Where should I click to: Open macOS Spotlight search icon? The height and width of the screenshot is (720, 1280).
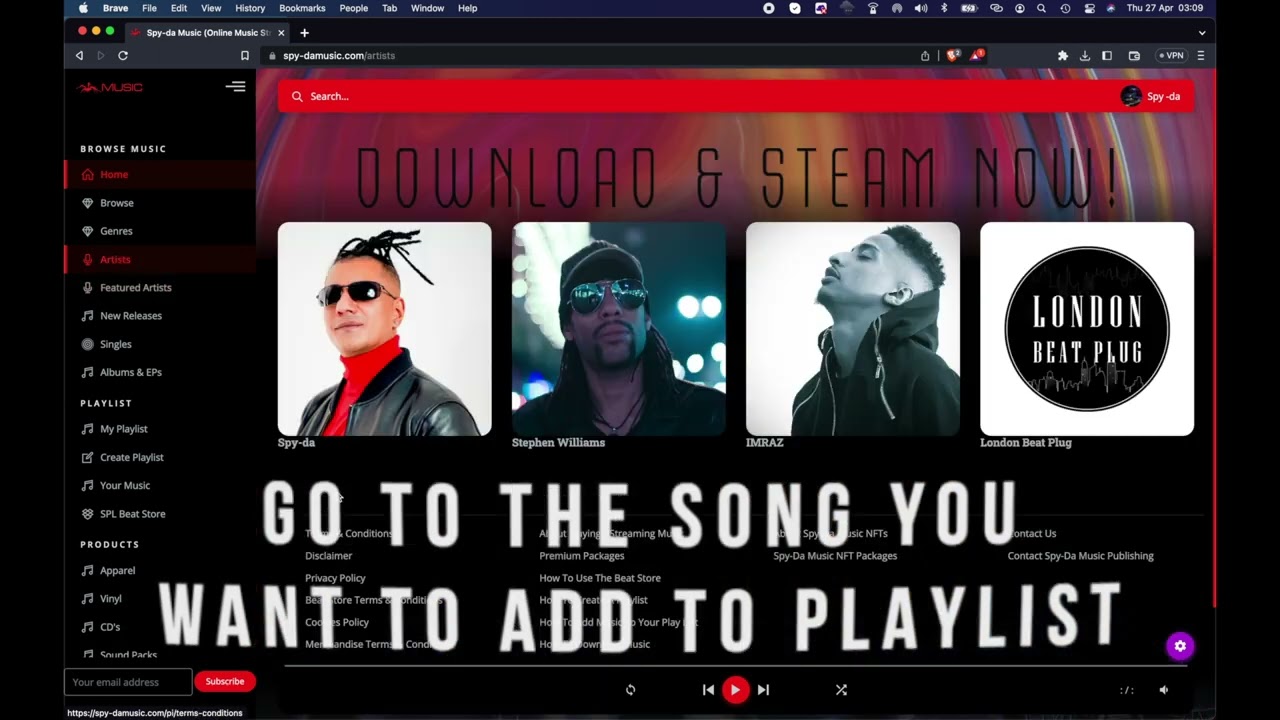tap(1041, 8)
